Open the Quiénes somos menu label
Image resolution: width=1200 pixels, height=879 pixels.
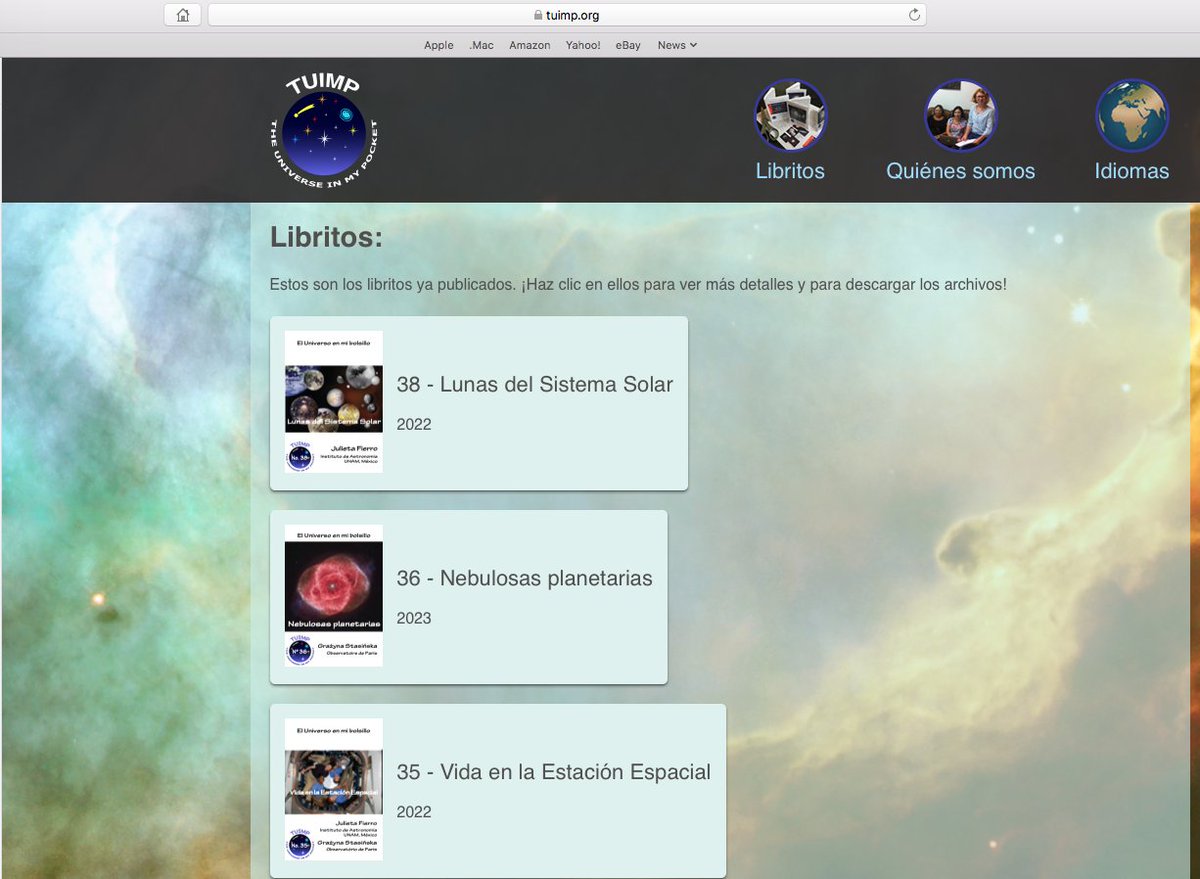point(960,171)
